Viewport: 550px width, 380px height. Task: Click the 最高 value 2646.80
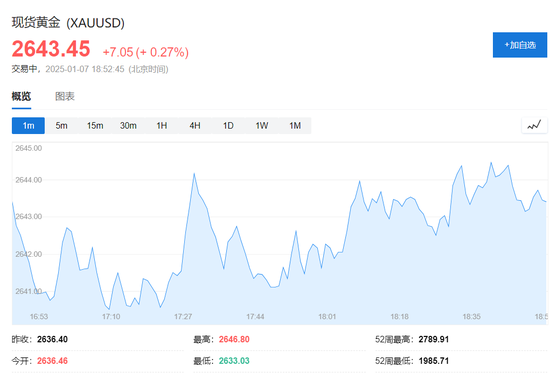234,339
